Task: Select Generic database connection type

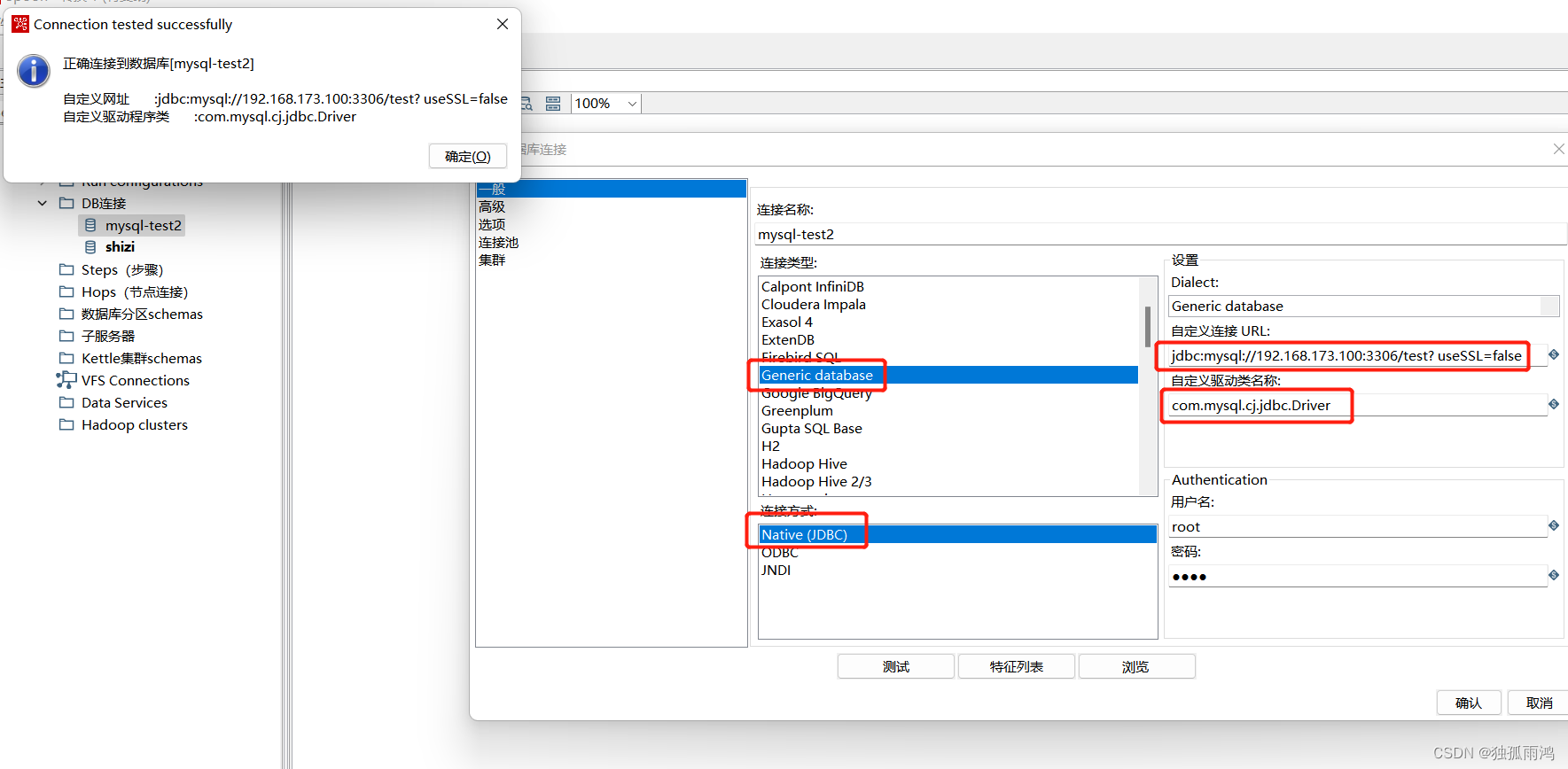Action: point(948,375)
